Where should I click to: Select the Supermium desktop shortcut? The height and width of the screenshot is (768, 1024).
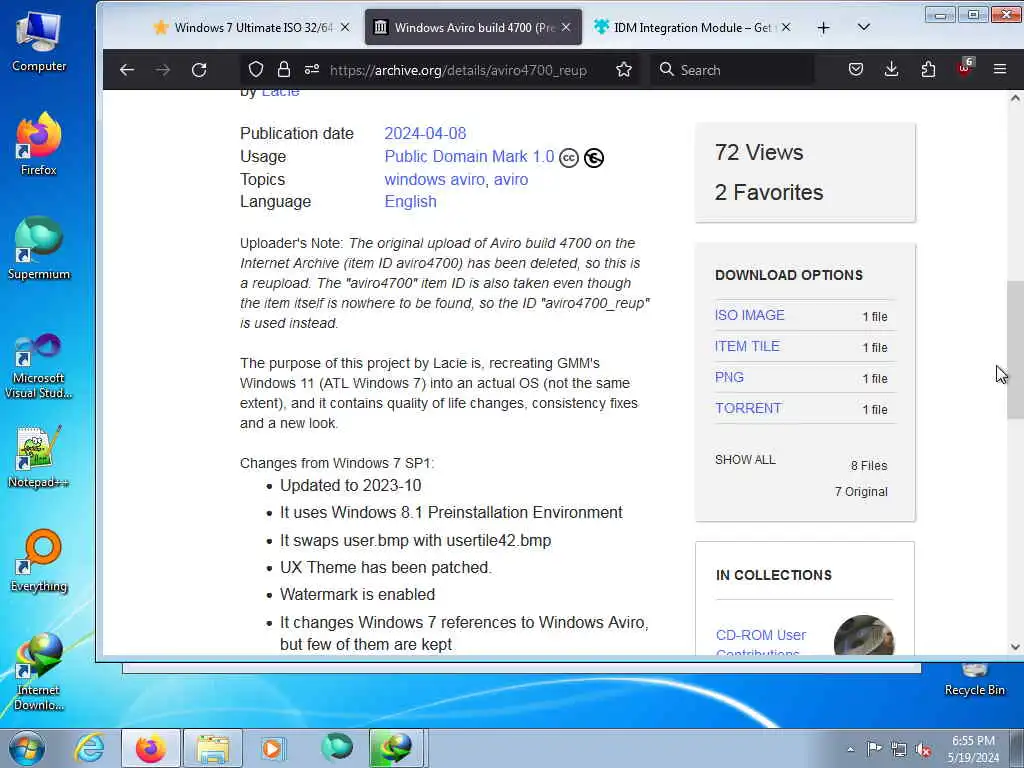(x=39, y=249)
